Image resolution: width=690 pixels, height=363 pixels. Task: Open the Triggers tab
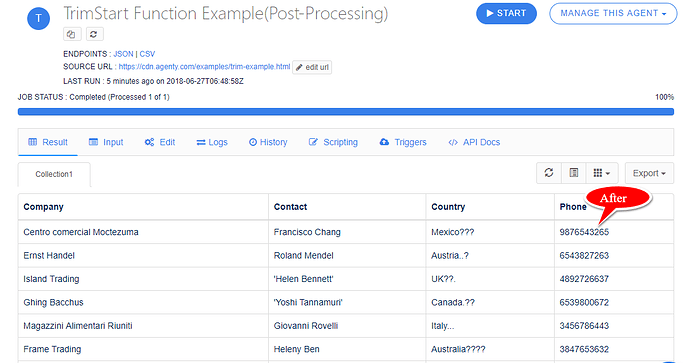[x=403, y=142]
